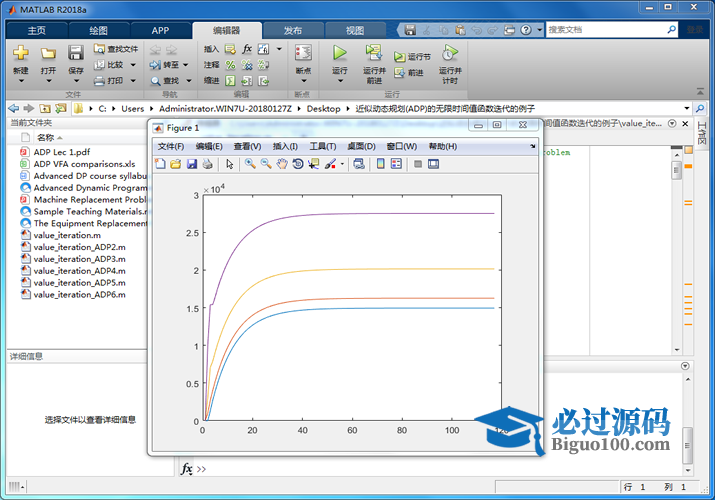Switch to the APP tab

click(160, 31)
